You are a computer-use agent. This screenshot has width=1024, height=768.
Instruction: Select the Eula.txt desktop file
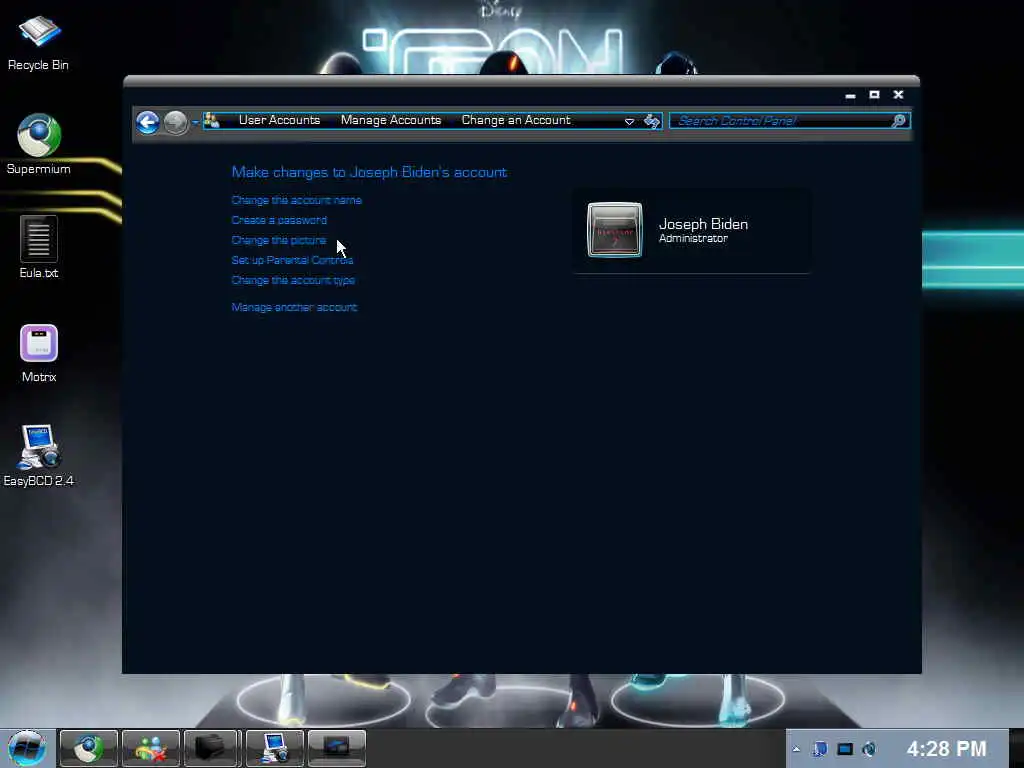39,248
